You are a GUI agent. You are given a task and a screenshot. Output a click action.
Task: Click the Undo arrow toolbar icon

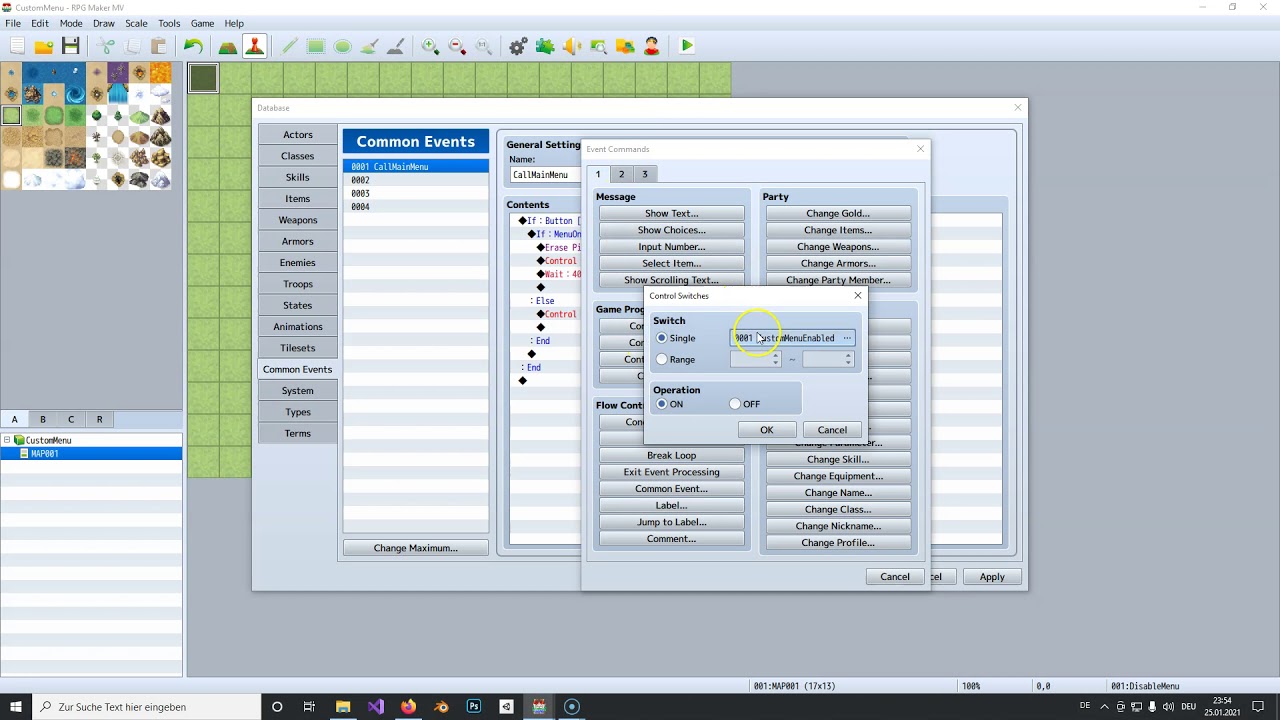193,46
